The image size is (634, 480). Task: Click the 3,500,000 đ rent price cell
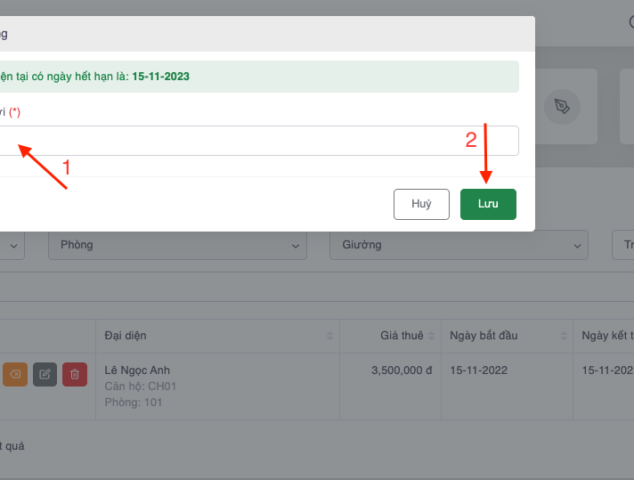tap(401, 370)
